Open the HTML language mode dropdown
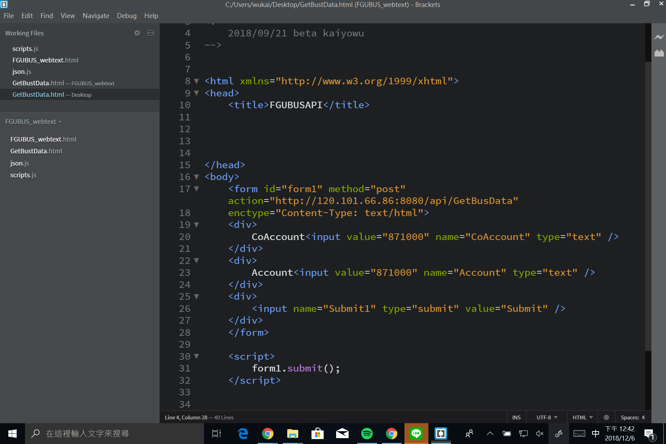666x444 pixels. click(582, 417)
